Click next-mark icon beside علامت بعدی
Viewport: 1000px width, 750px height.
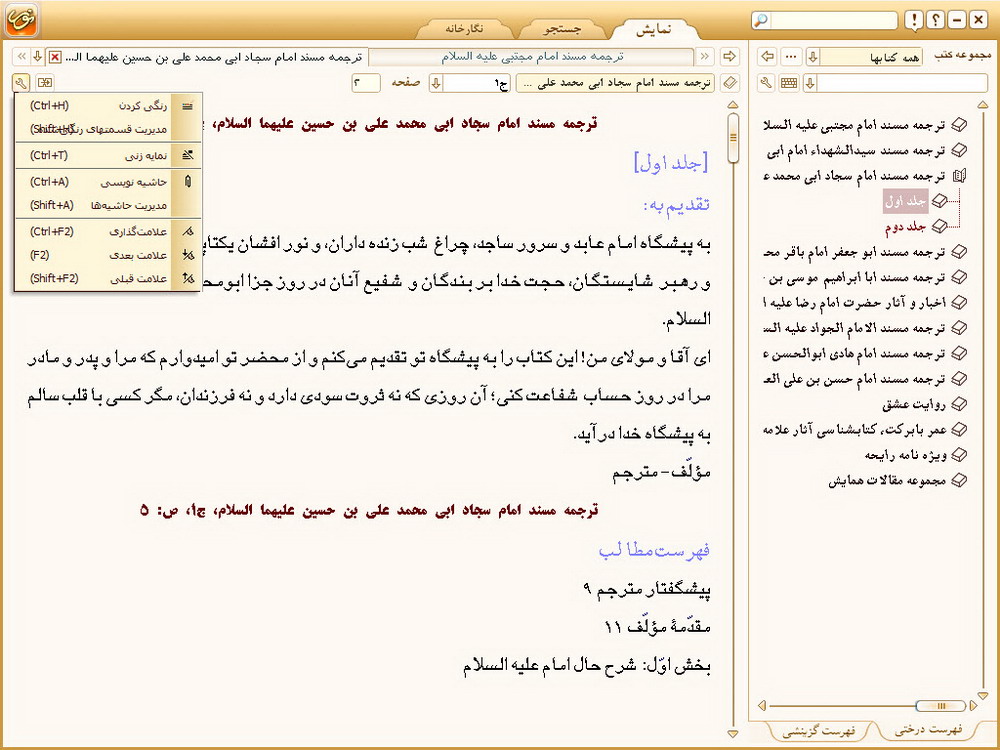point(187,255)
